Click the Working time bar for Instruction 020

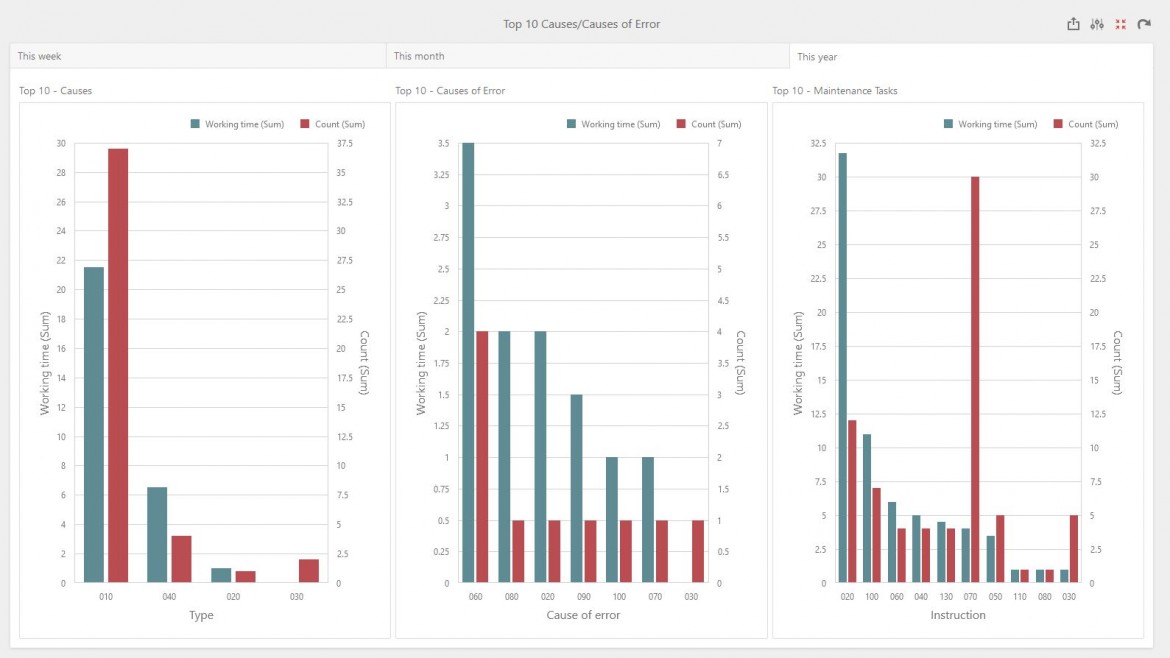pos(843,360)
